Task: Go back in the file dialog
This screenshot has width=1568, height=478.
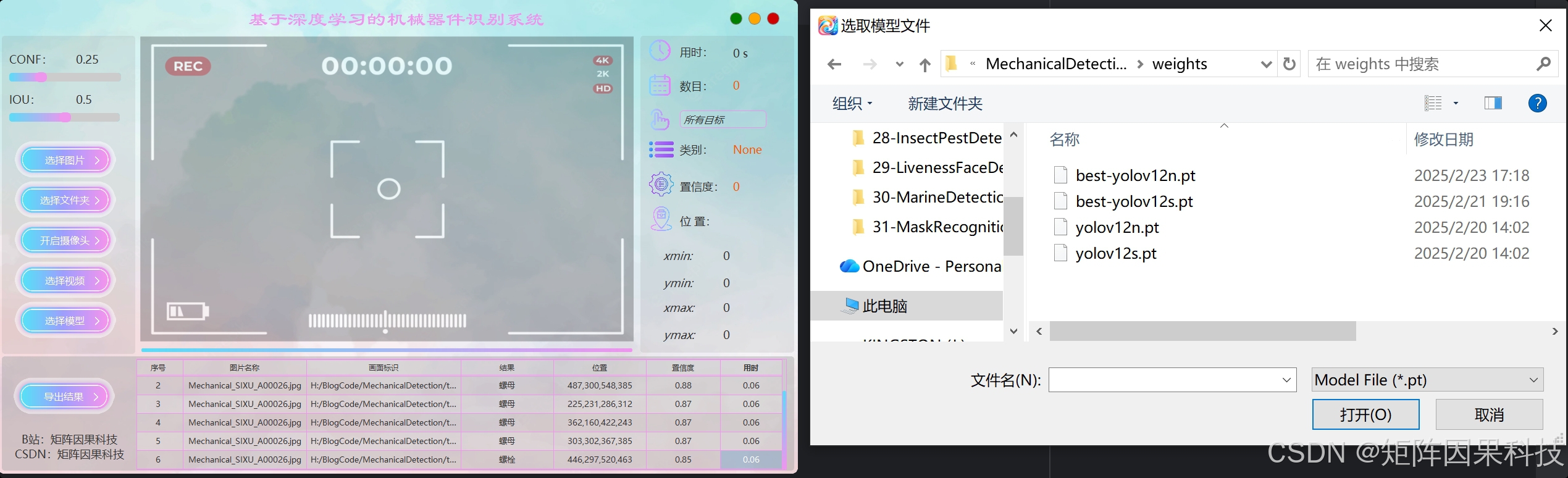Action: coord(834,64)
